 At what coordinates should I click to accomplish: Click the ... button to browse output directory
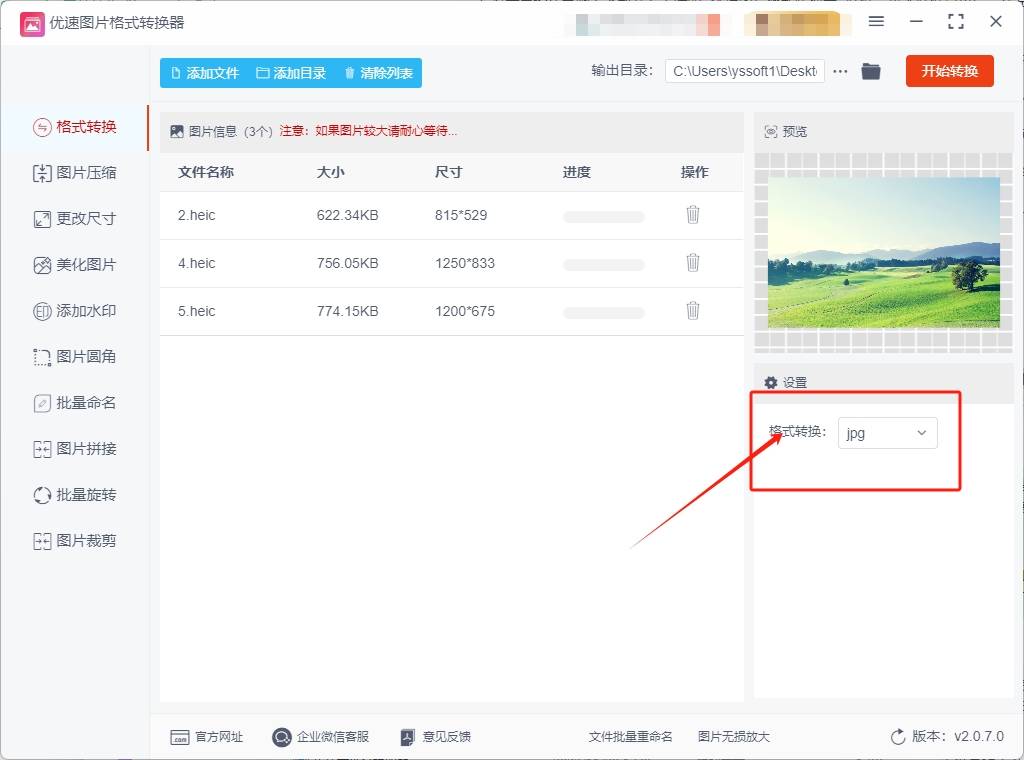(840, 70)
